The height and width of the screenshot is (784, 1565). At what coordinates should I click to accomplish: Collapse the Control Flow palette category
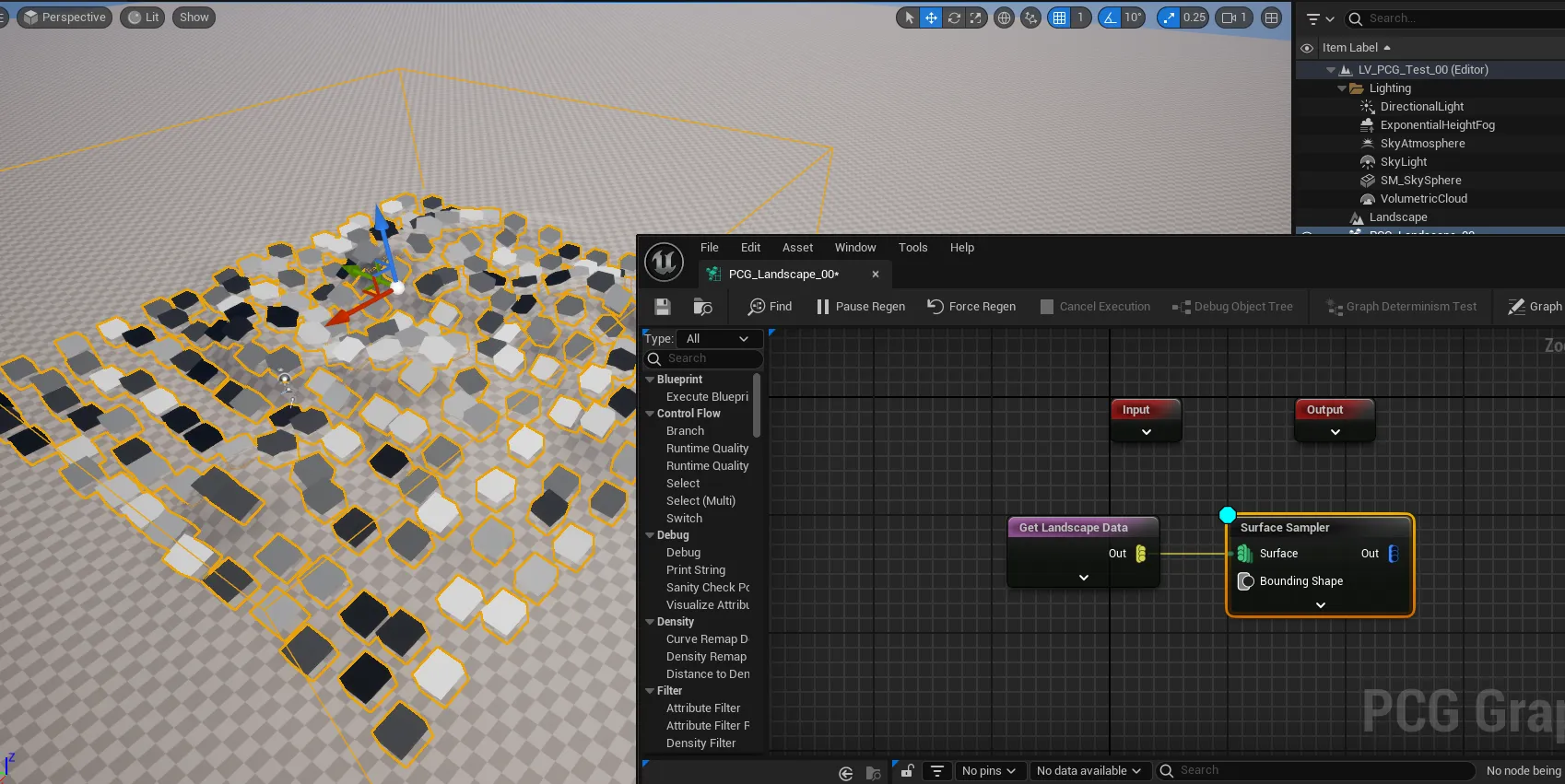click(650, 414)
